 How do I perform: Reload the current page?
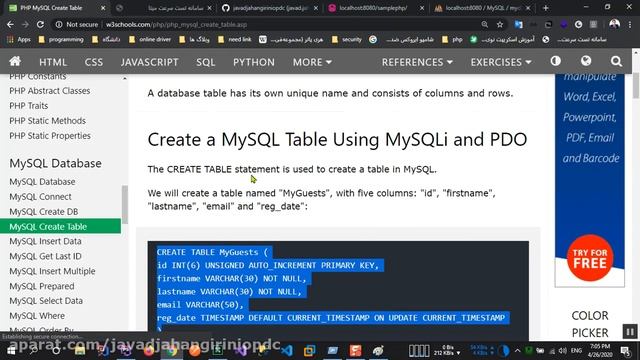(x=40, y=24)
